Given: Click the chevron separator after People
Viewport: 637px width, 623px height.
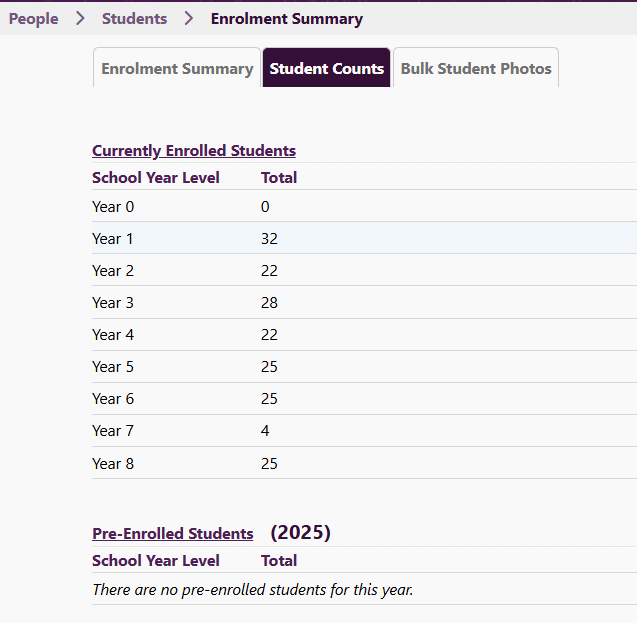Looking at the screenshot, I should click(81, 19).
